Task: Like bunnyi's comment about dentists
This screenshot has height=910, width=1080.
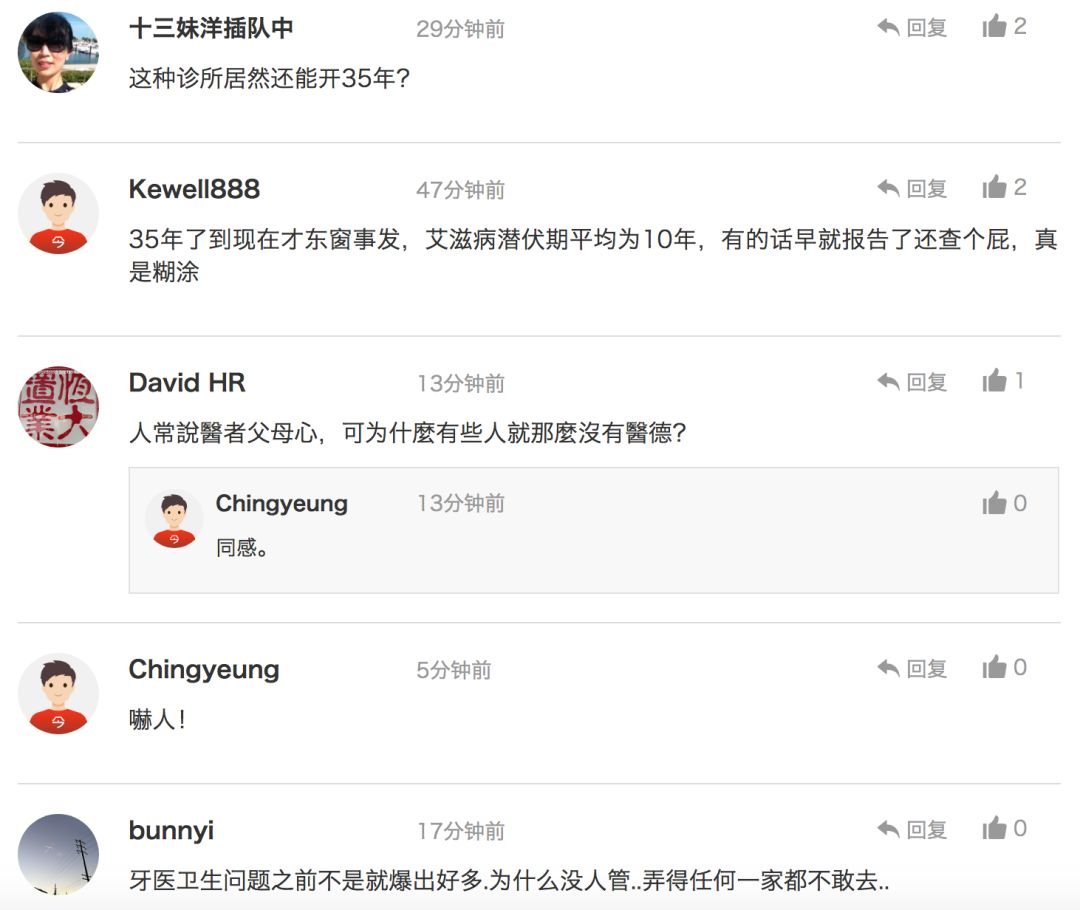Action: point(994,829)
